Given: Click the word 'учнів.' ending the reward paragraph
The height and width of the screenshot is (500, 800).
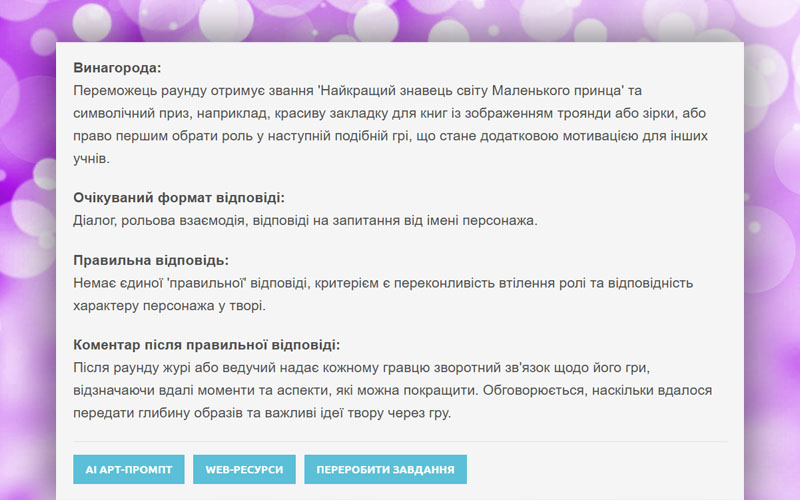Looking at the screenshot, I should (x=91, y=159).
